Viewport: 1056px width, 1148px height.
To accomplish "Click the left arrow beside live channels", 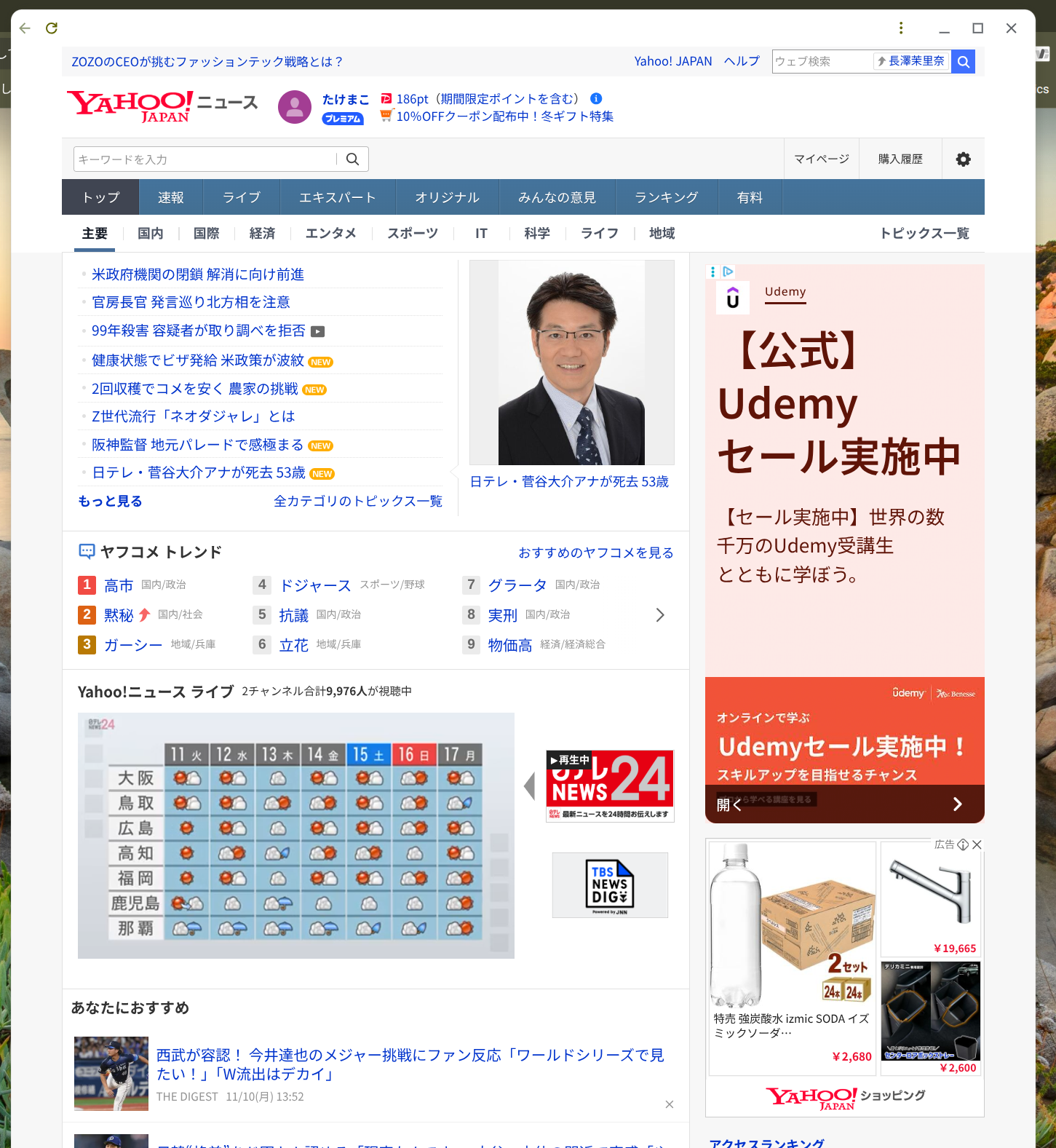I will point(530,786).
